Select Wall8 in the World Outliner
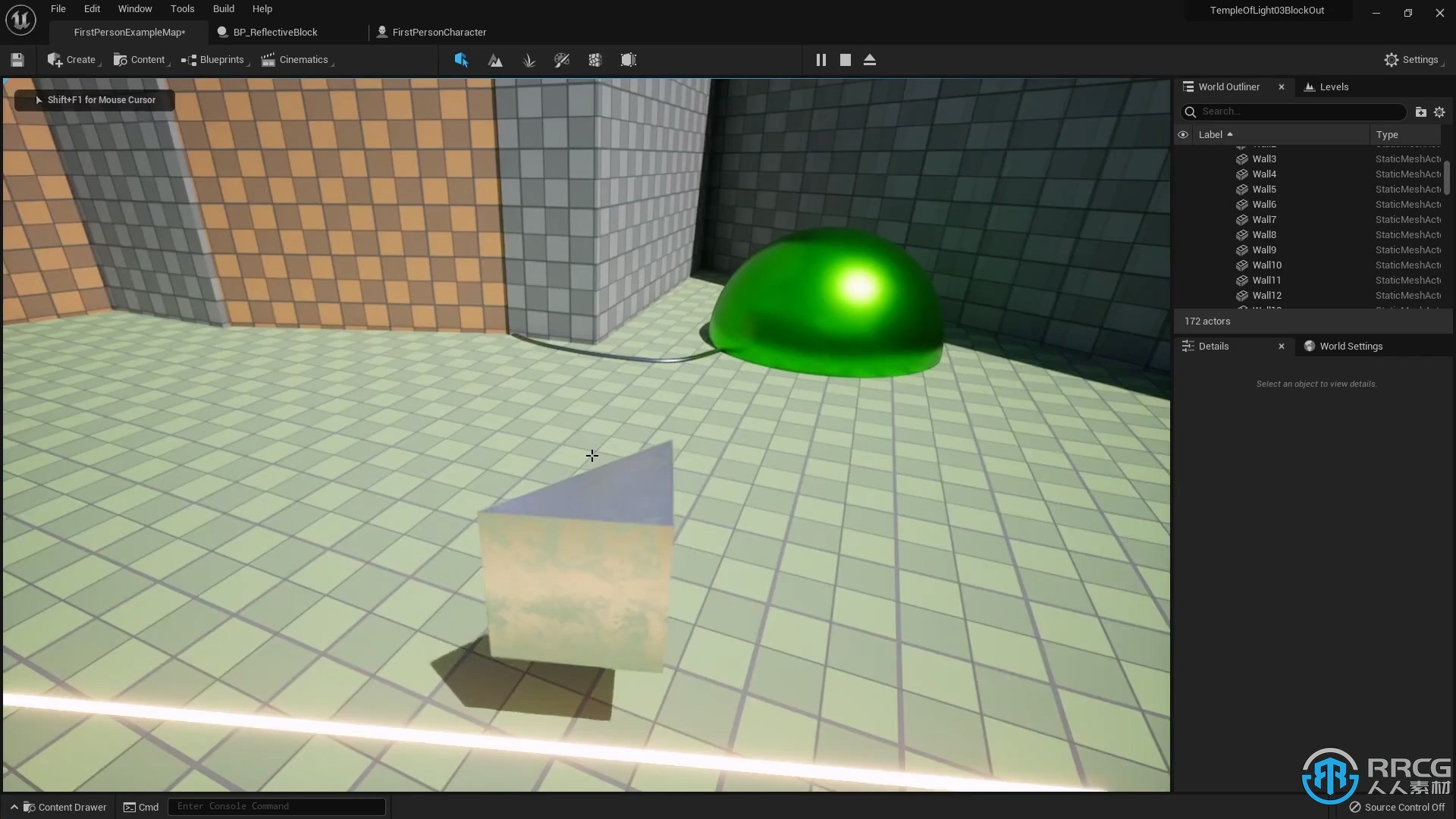The height and width of the screenshot is (819, 1456). [x=1307, y=235]
